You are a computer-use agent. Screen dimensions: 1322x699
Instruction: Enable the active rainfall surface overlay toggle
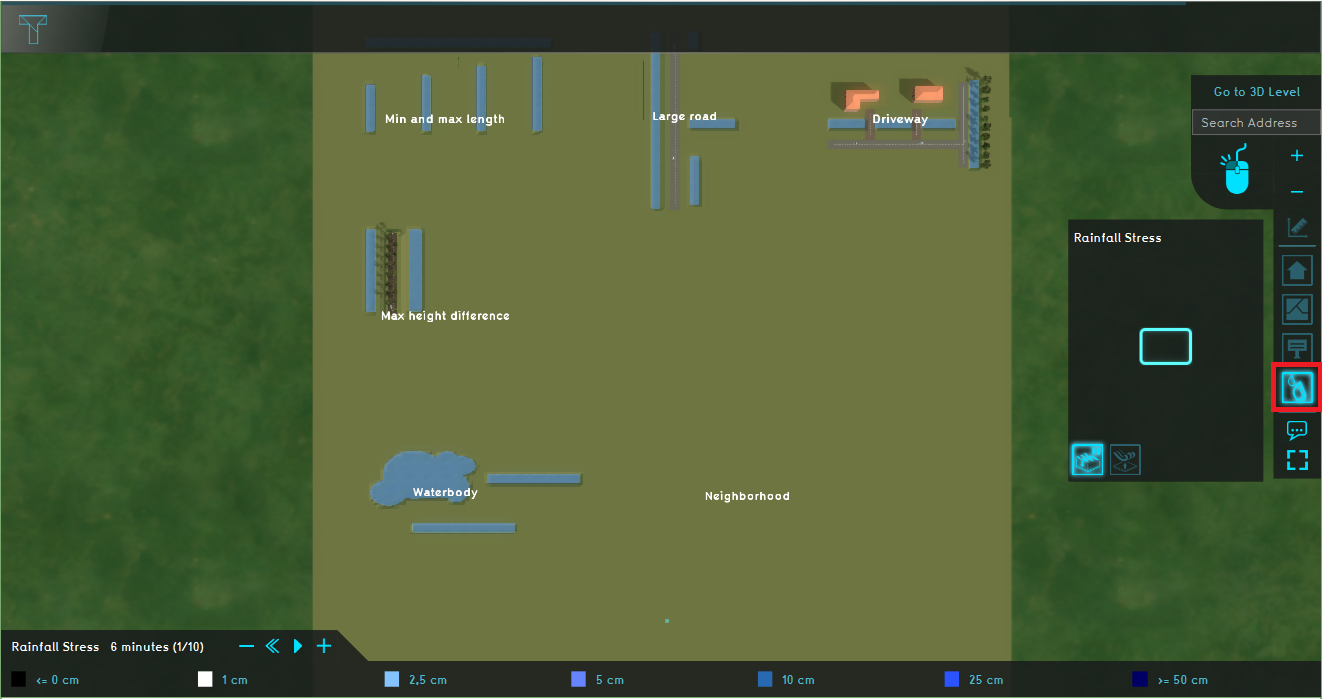1087,459
